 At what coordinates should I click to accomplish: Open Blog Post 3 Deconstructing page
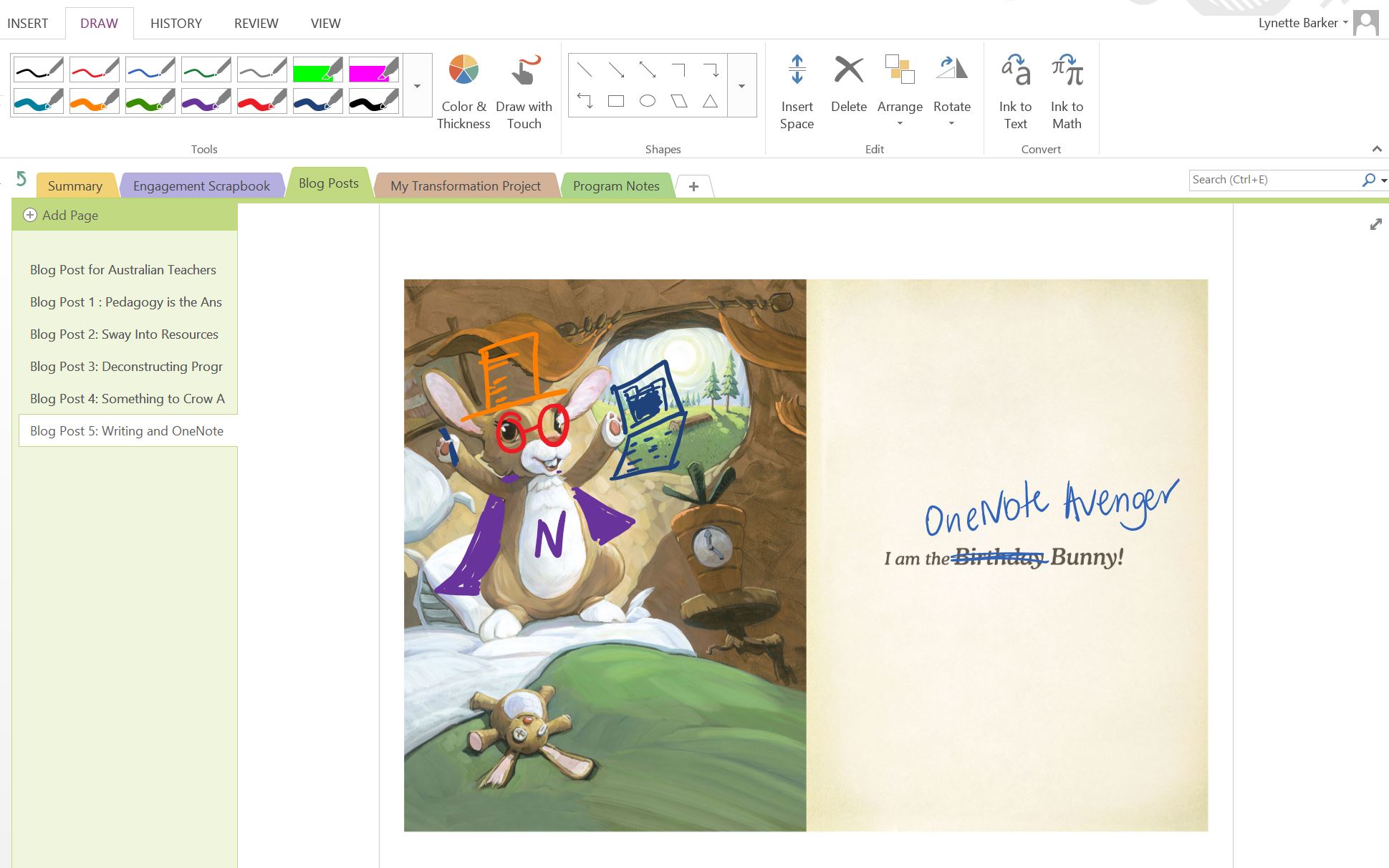click(x=126, y=367)
